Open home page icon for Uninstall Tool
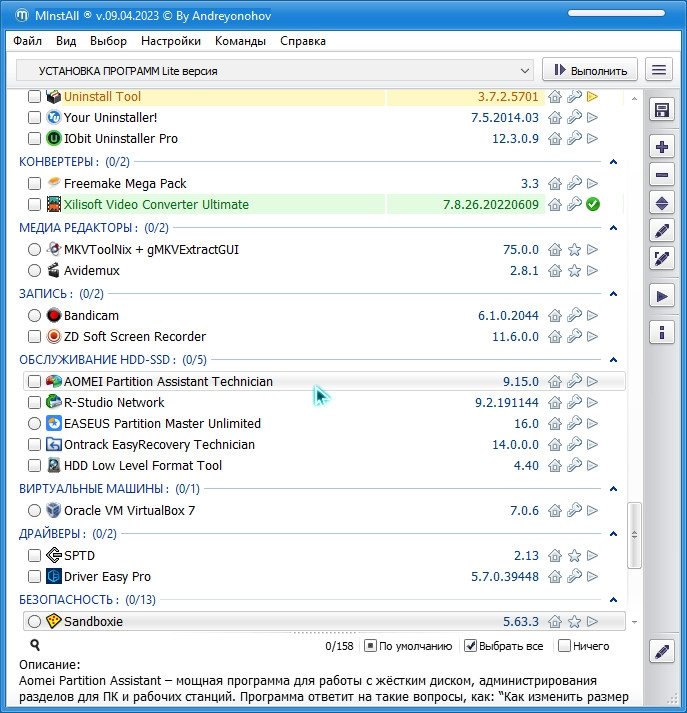The image size is (687, 713). pos(555,96)
